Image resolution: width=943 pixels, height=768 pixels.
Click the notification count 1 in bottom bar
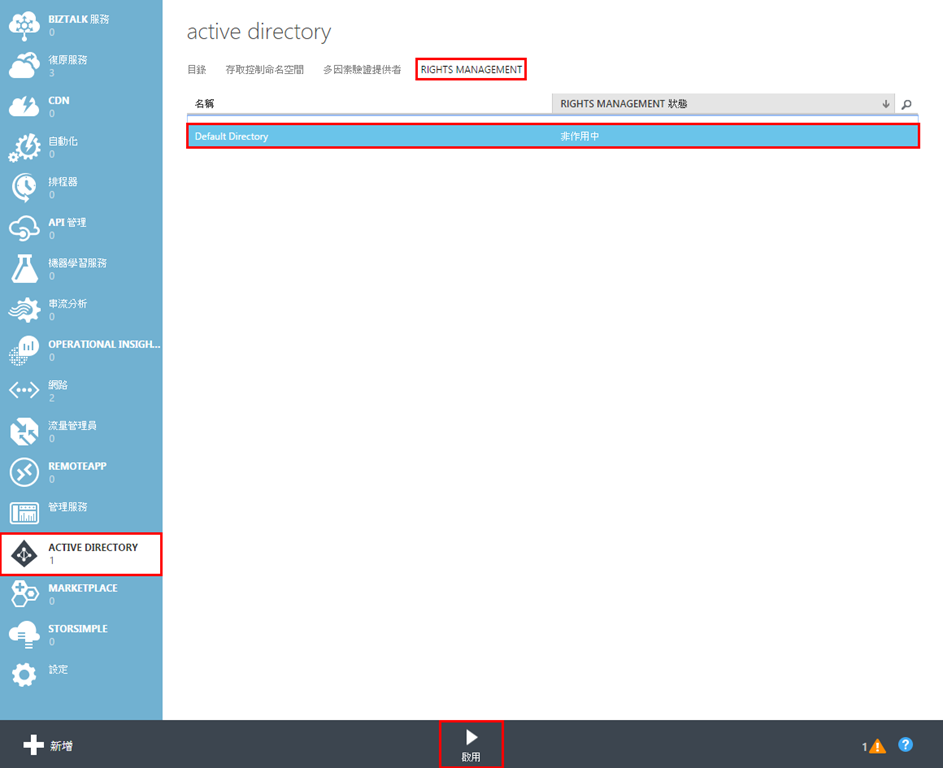click(x=865, y=747)
